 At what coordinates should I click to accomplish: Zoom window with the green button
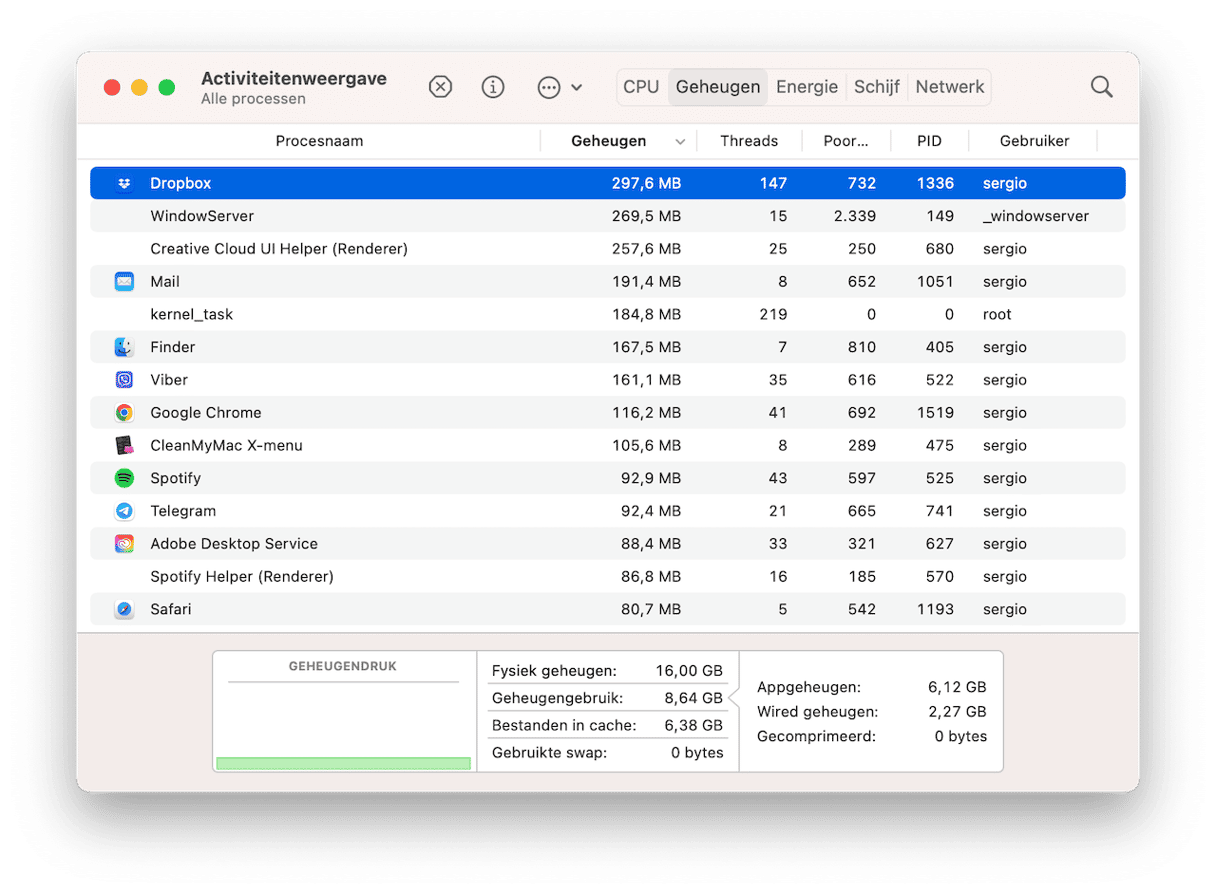[167, 88]
